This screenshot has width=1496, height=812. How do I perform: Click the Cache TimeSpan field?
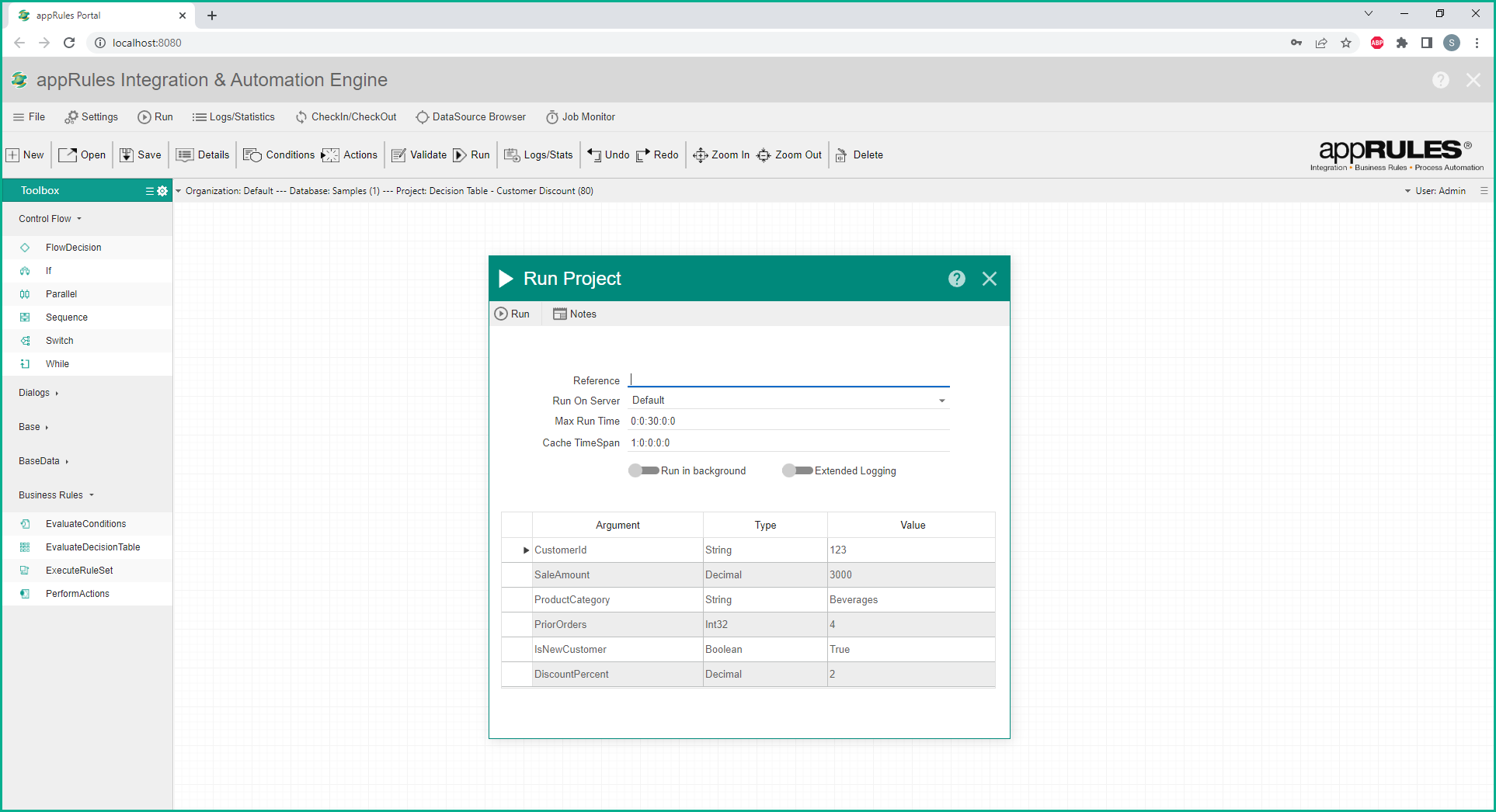(x=789, y=443)
